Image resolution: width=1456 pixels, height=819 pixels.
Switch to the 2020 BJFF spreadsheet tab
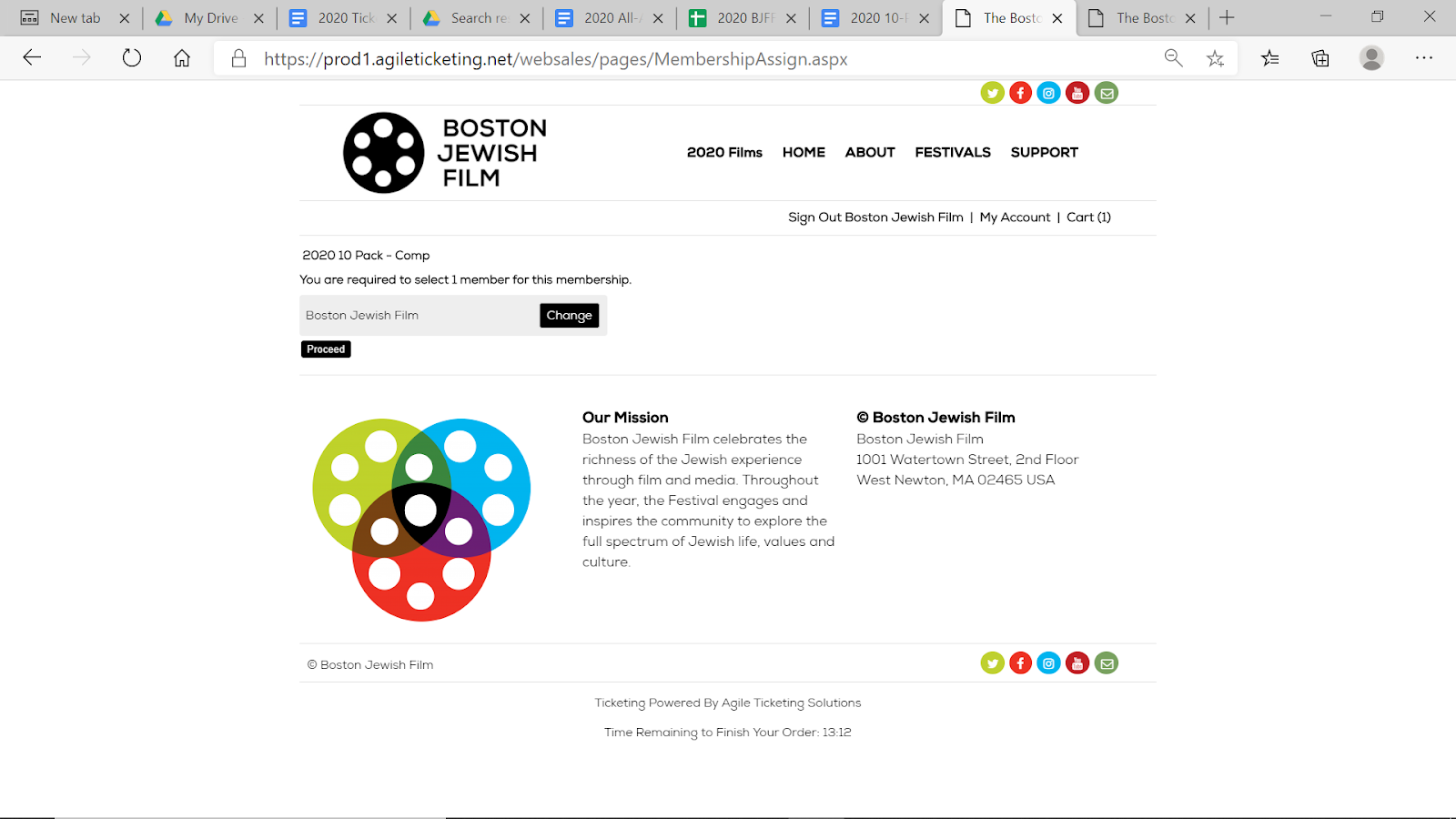(744, 18)
